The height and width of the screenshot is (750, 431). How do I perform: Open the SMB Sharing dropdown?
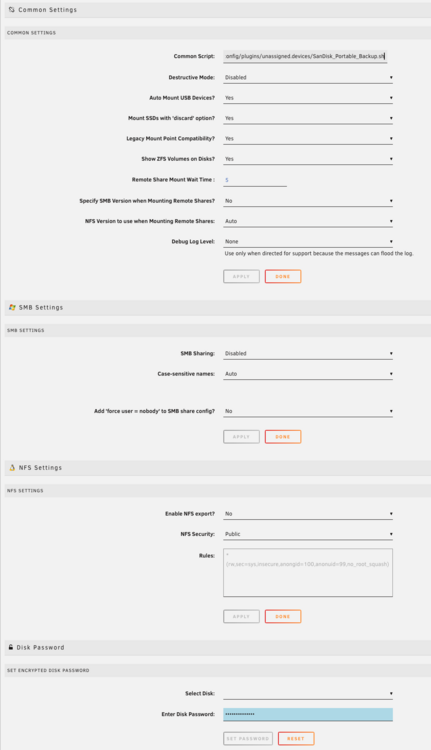[x=308, y=353]
